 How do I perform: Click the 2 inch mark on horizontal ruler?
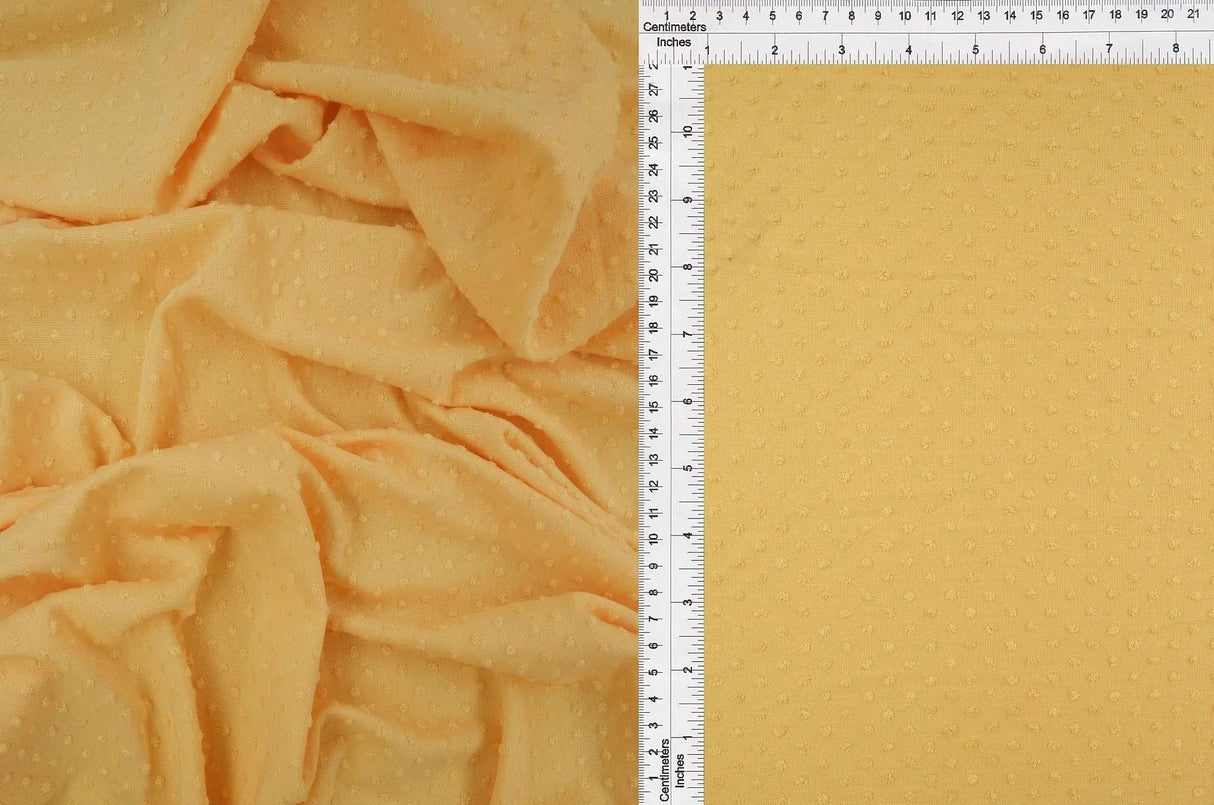(x=774, y=49)
